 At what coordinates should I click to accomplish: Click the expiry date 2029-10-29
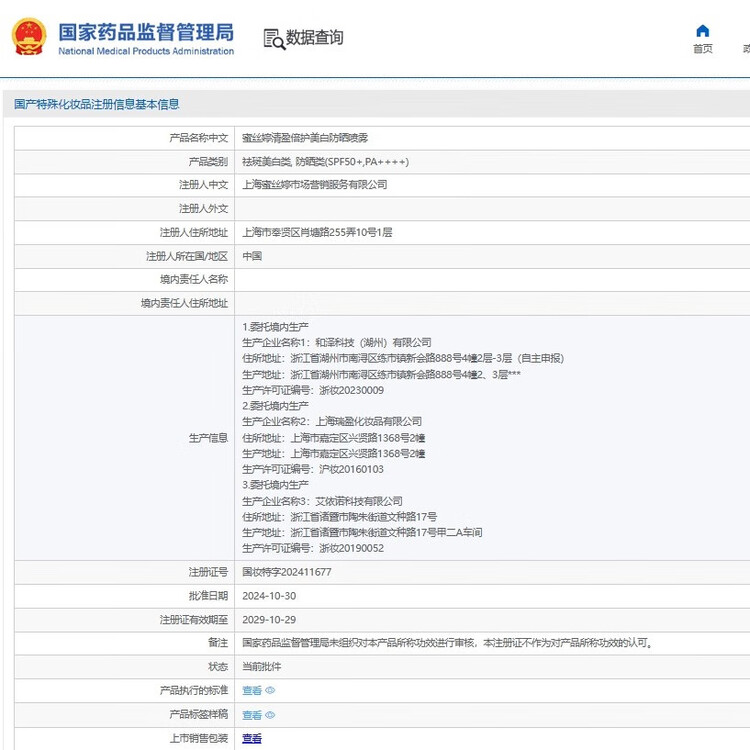click(269, 619)
